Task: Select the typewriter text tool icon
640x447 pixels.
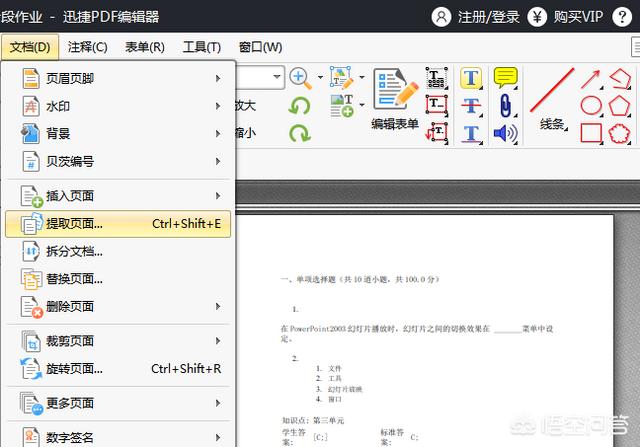Action: tap(436, 78)
